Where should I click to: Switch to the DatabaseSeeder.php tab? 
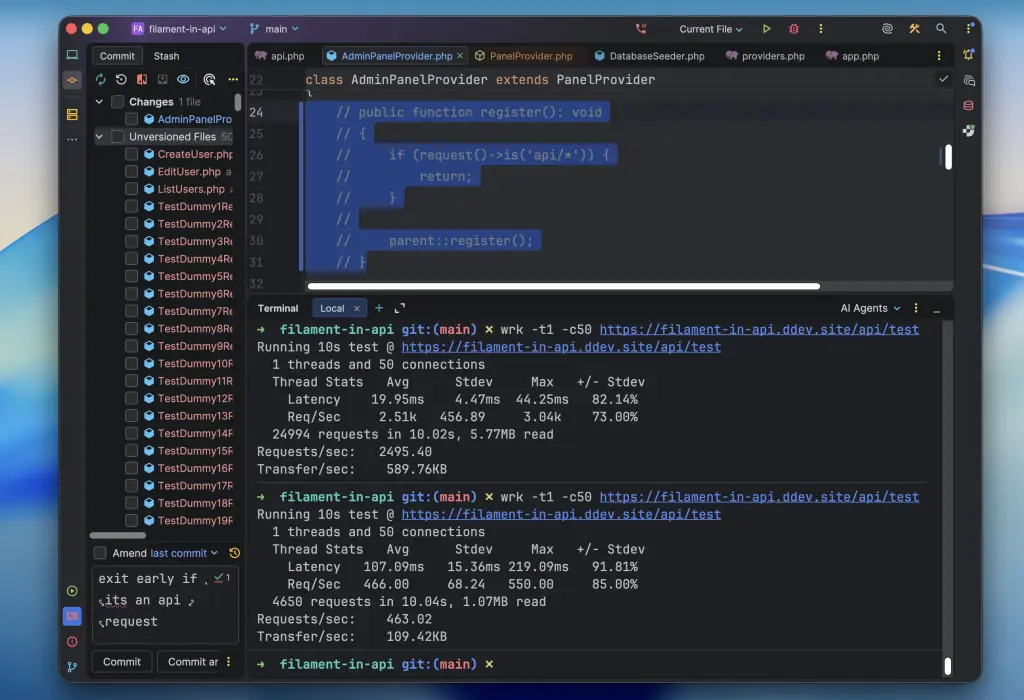[649, 56]
